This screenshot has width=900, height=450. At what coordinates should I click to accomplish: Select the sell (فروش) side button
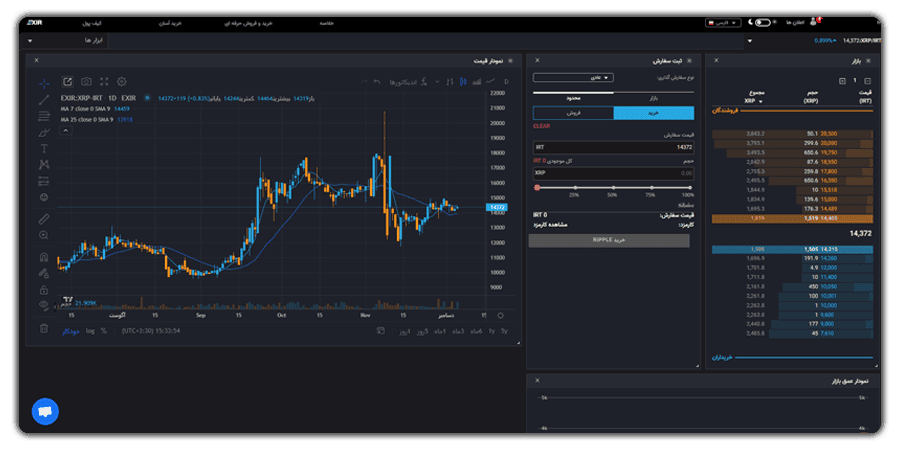click(573, 113)
